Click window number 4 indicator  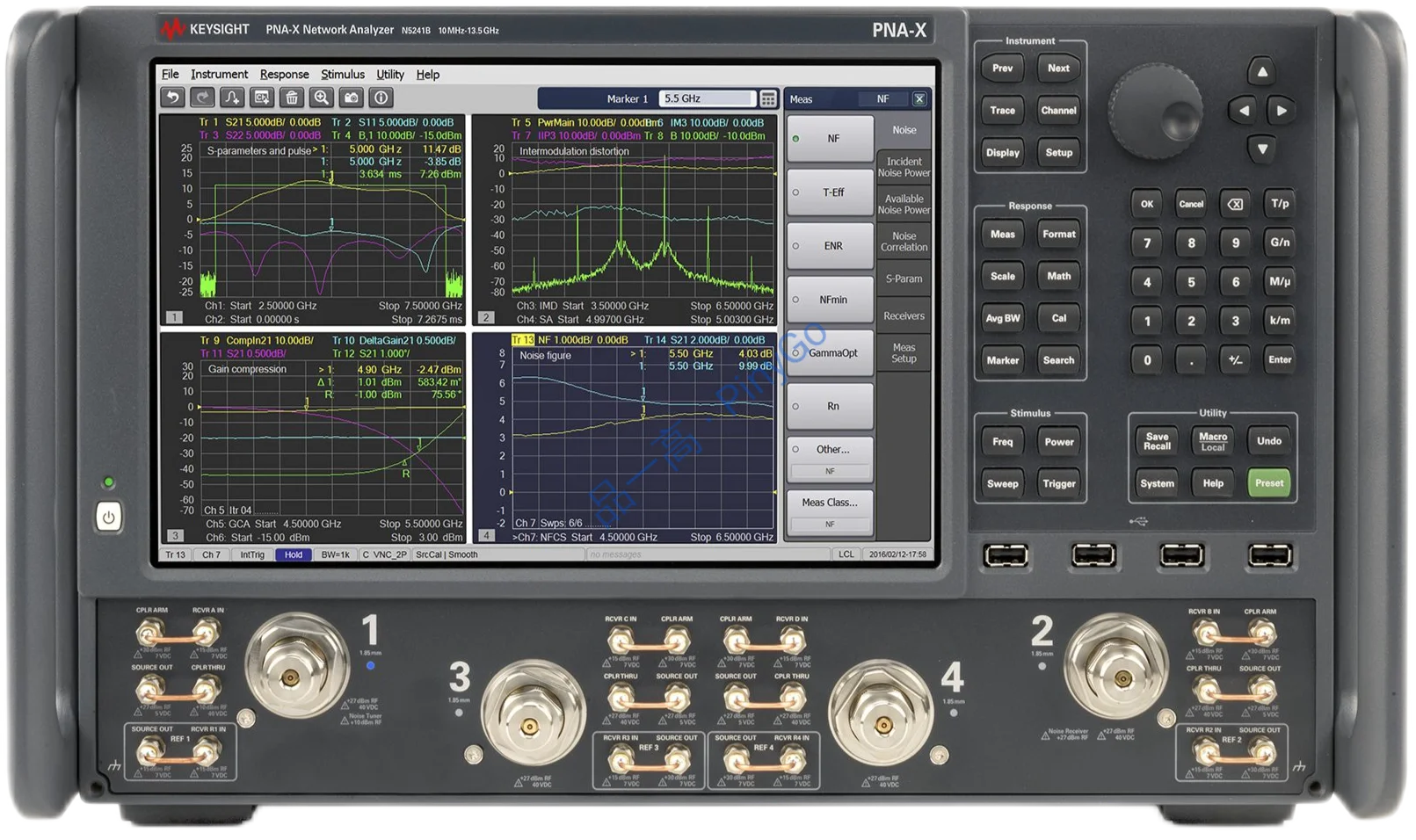point(486,535)
